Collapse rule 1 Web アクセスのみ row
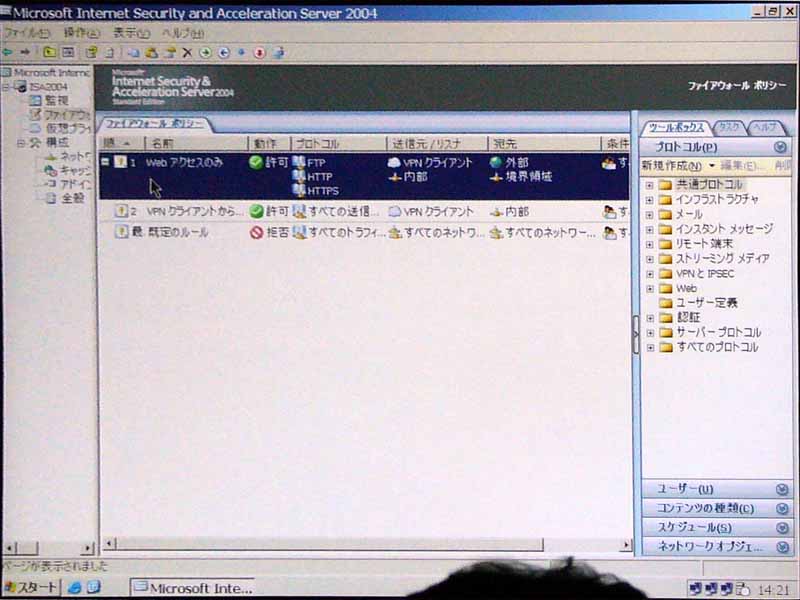 tap(105, 162)
